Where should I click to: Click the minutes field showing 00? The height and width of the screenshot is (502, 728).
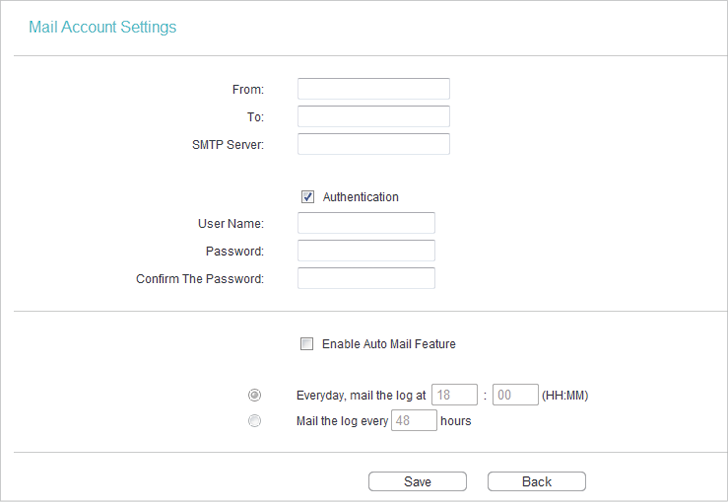(x=515, y=395)
